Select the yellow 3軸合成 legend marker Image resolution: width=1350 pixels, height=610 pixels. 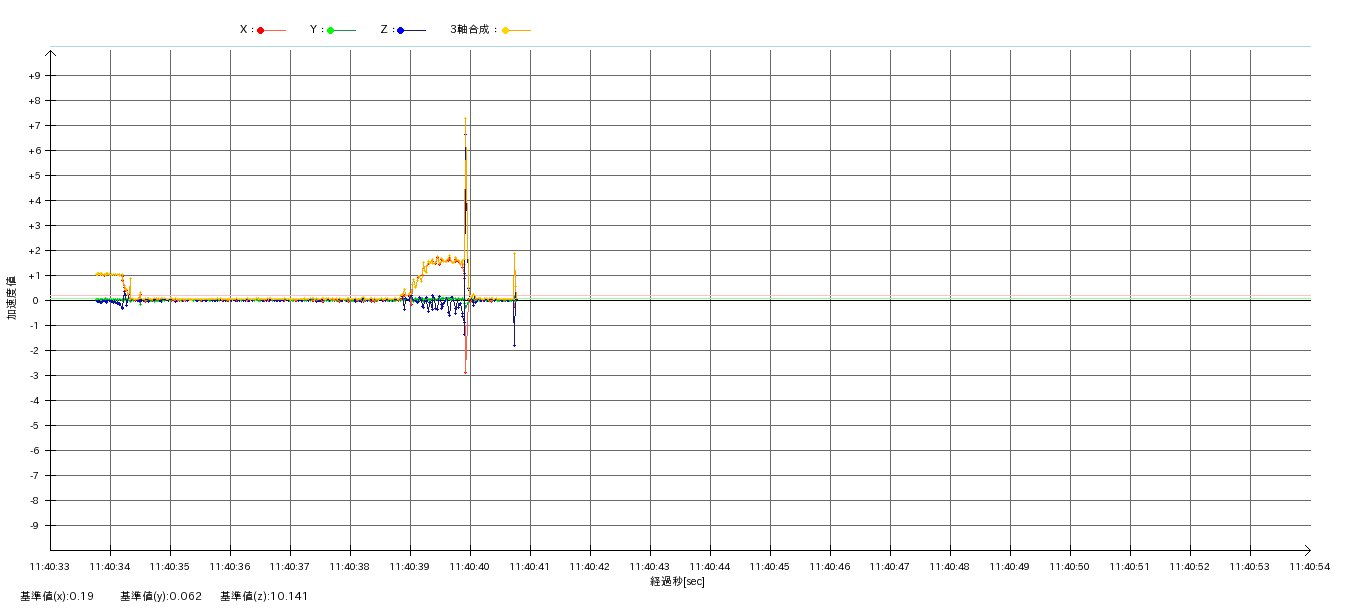506,30
